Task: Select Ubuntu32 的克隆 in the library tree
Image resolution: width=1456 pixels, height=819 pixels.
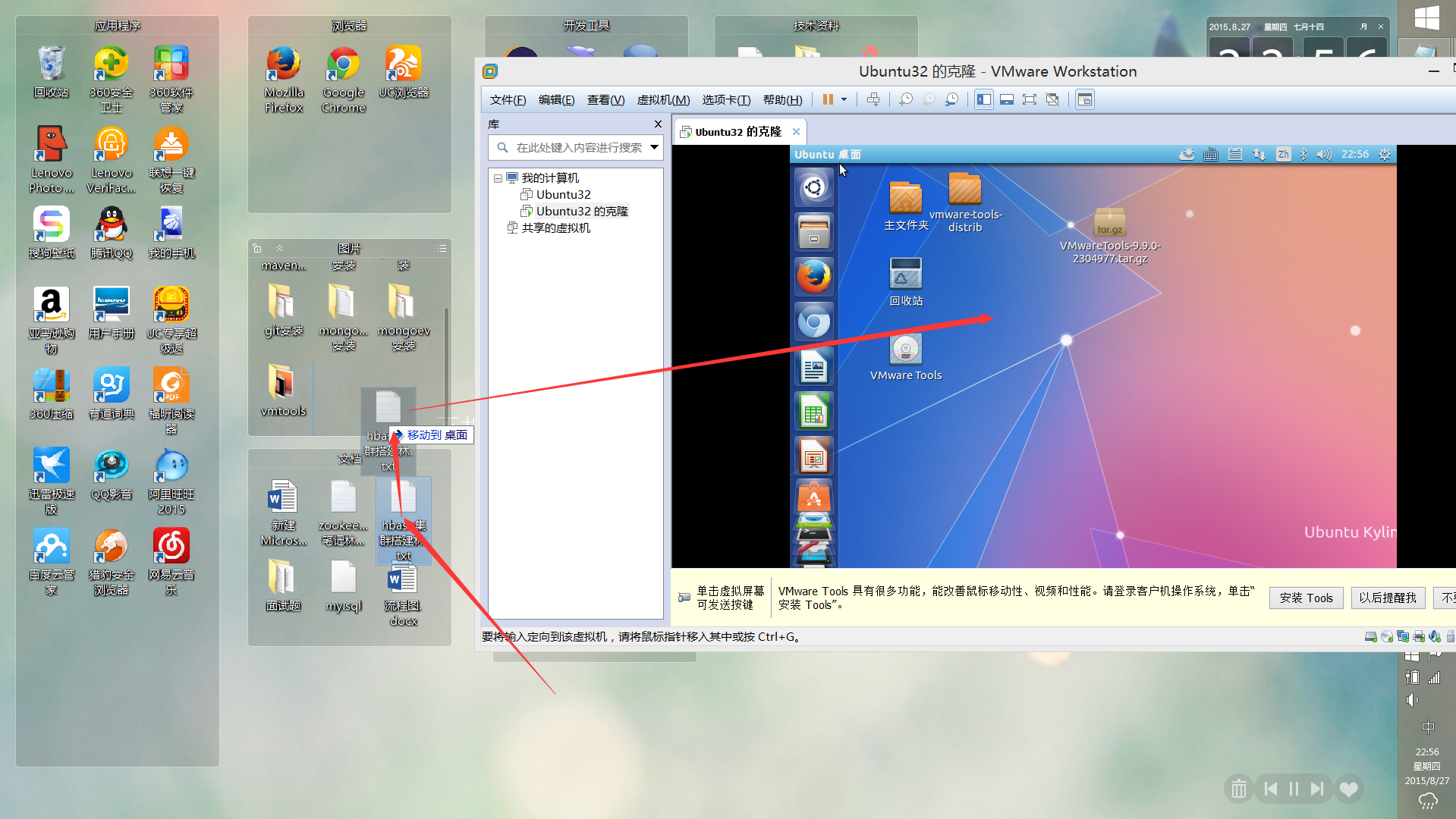Action: [x=582, y=212]
